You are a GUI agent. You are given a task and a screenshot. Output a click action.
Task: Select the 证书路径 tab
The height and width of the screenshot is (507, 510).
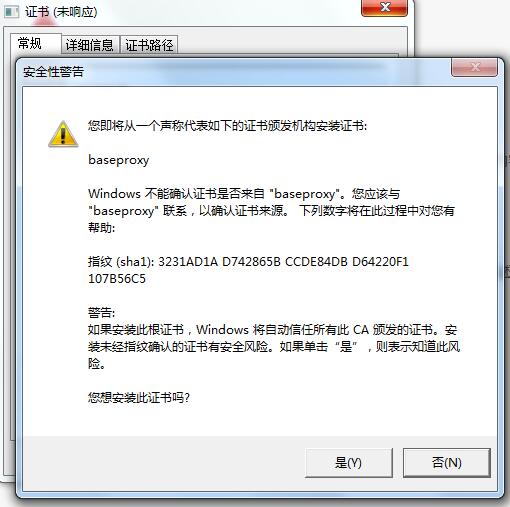[149, 45]
